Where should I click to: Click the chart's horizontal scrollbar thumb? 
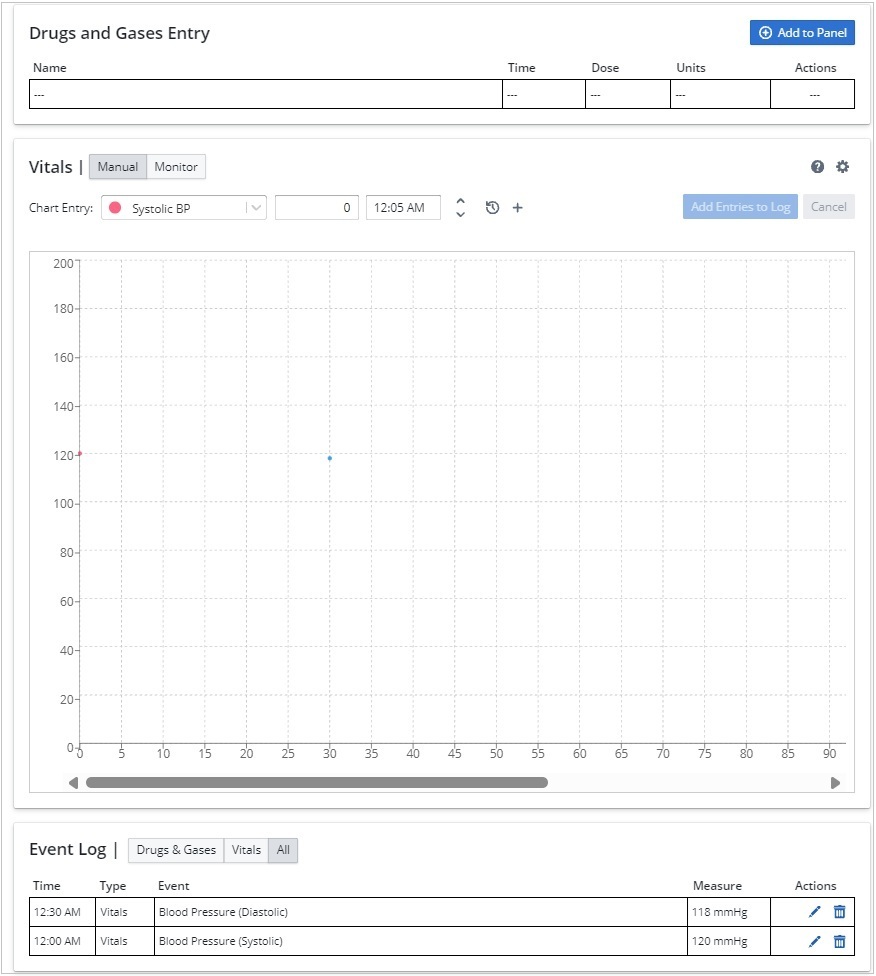(x=316, y=783)
